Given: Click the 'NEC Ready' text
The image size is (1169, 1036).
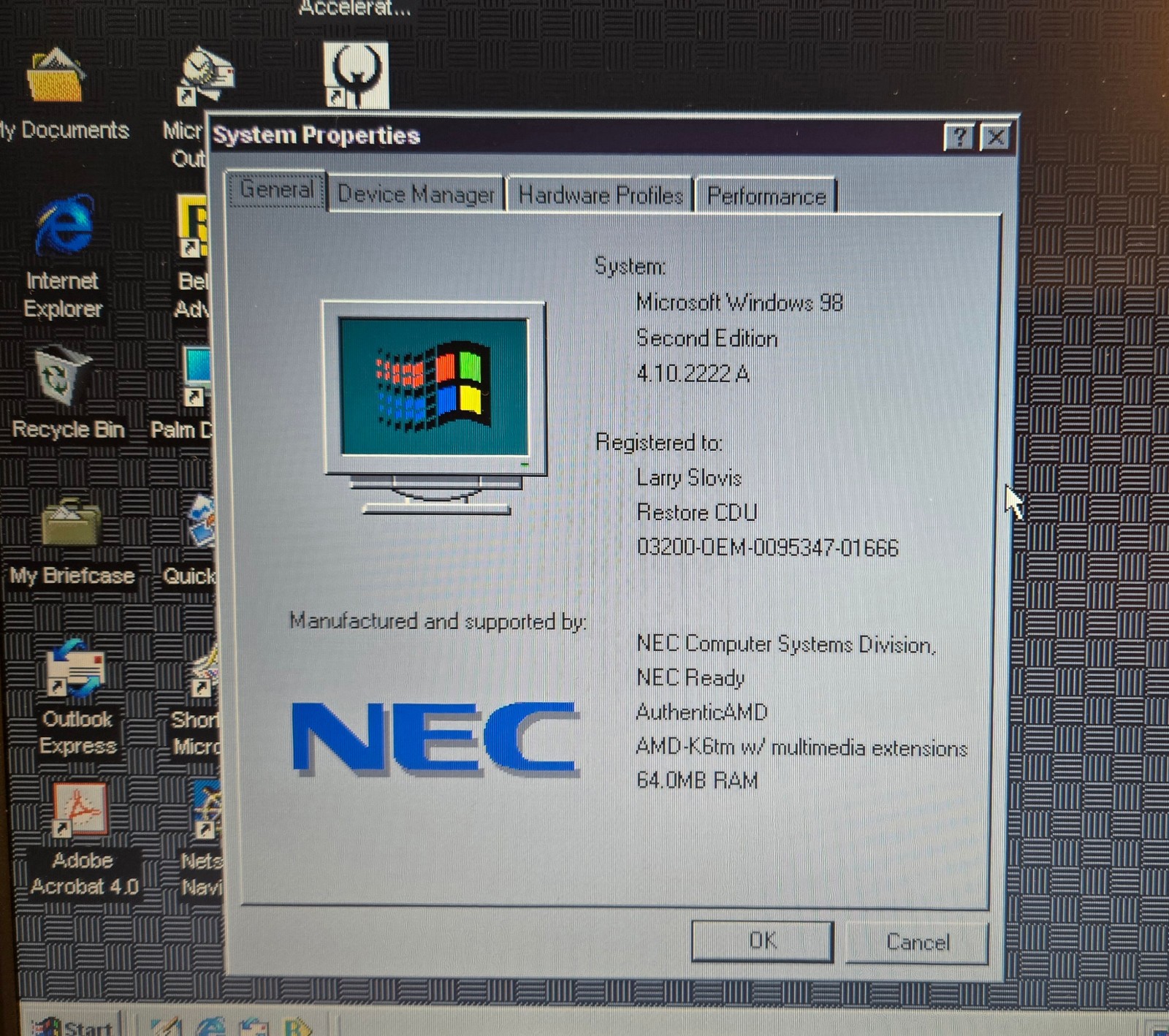Looking at the screenshot, I should [690, 678].
